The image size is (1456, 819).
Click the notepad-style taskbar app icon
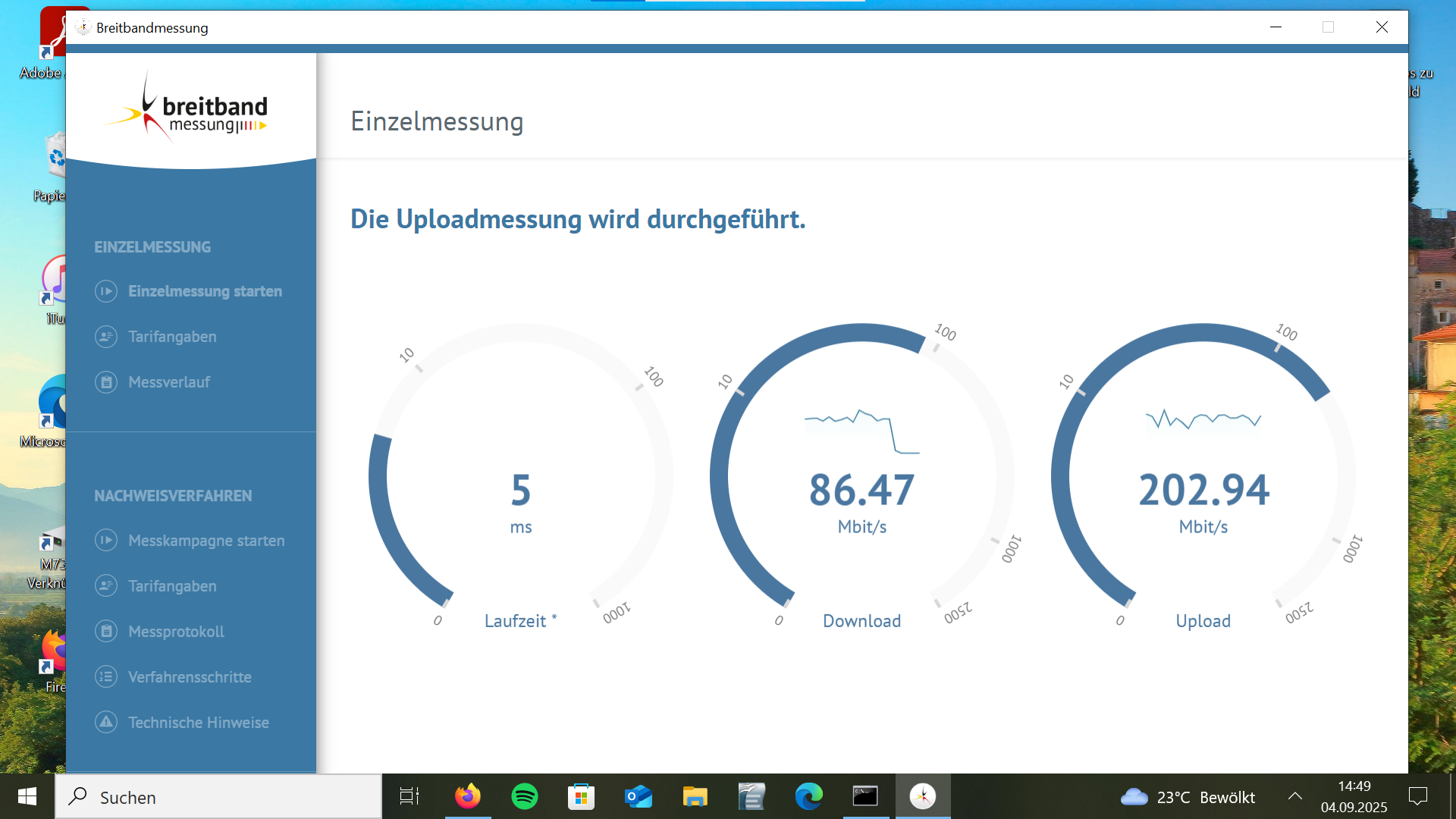tap(752, 796)
